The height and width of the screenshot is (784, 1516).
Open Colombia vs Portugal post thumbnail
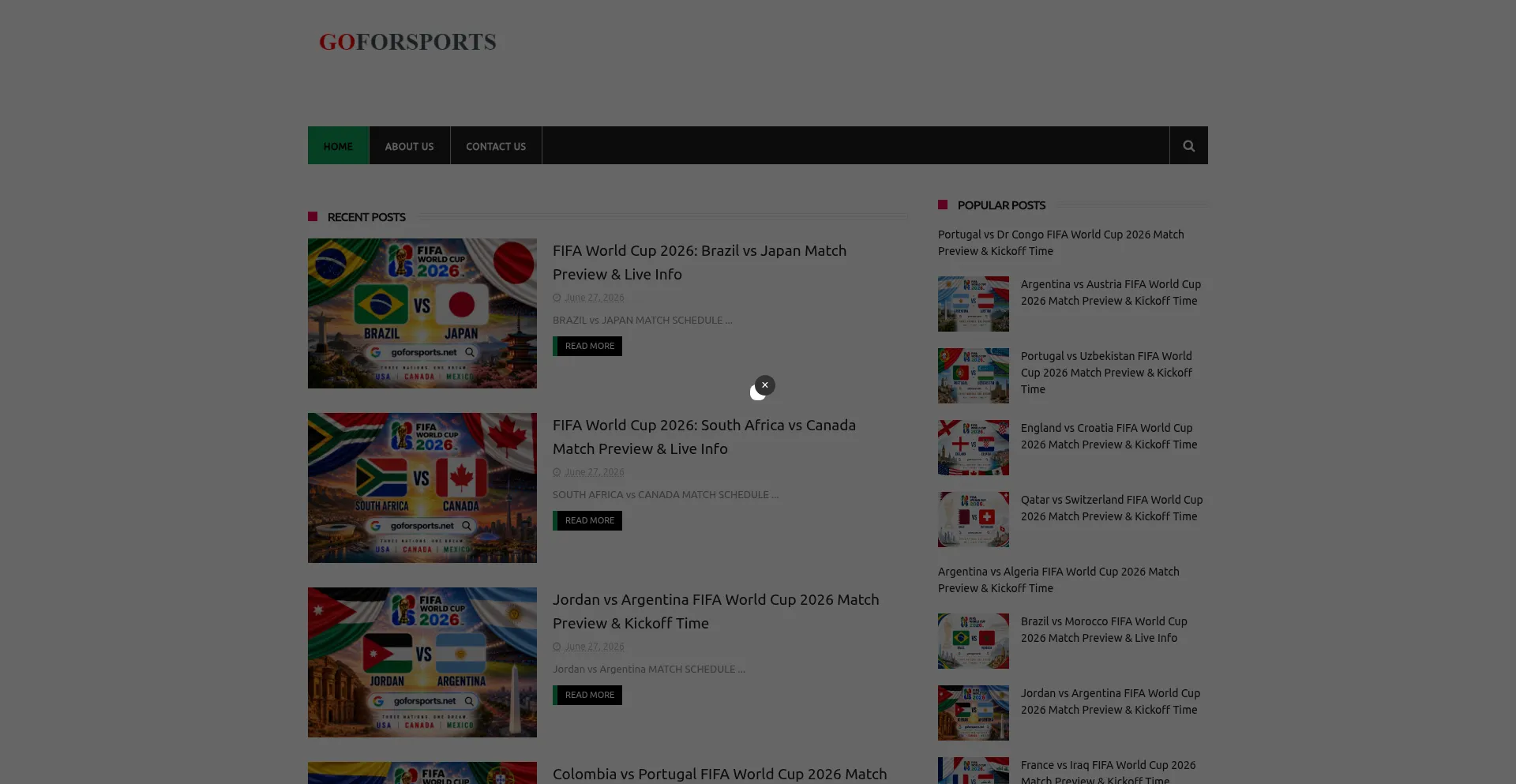coord(422,773)
